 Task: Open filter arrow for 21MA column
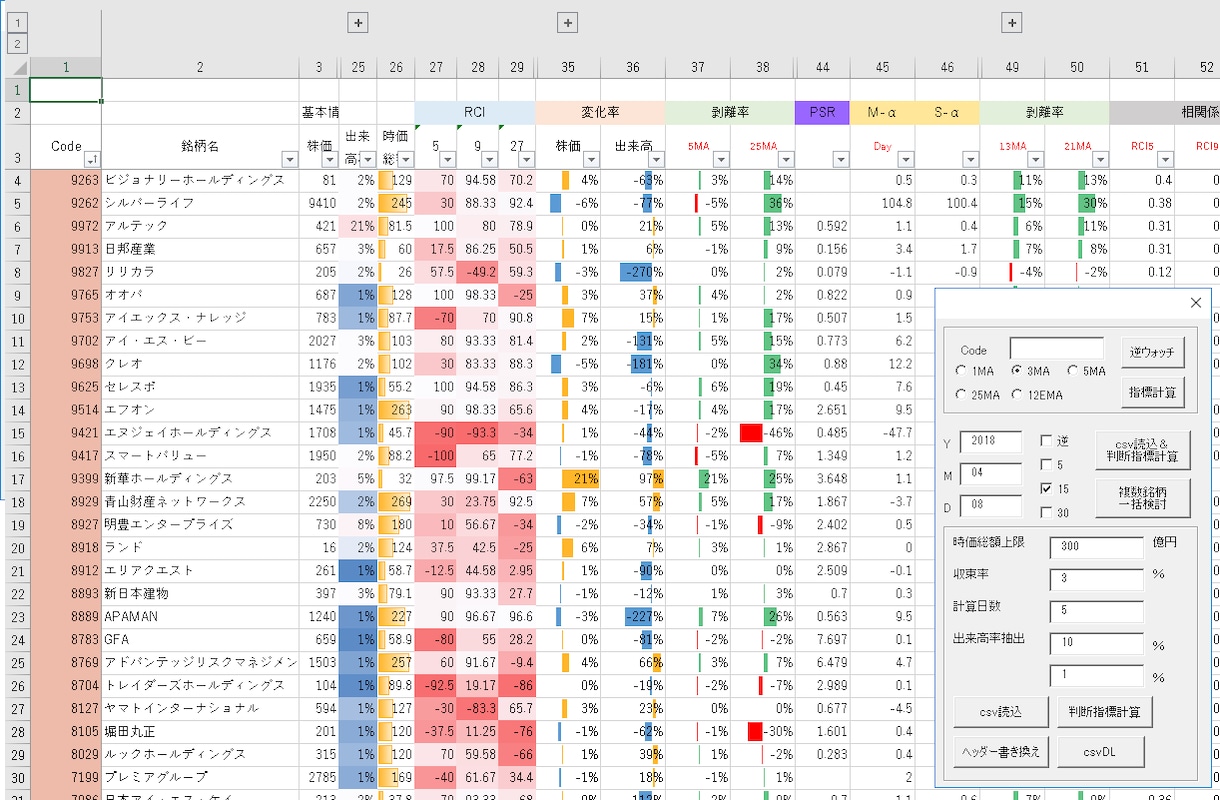click(x=1099, y=159)
